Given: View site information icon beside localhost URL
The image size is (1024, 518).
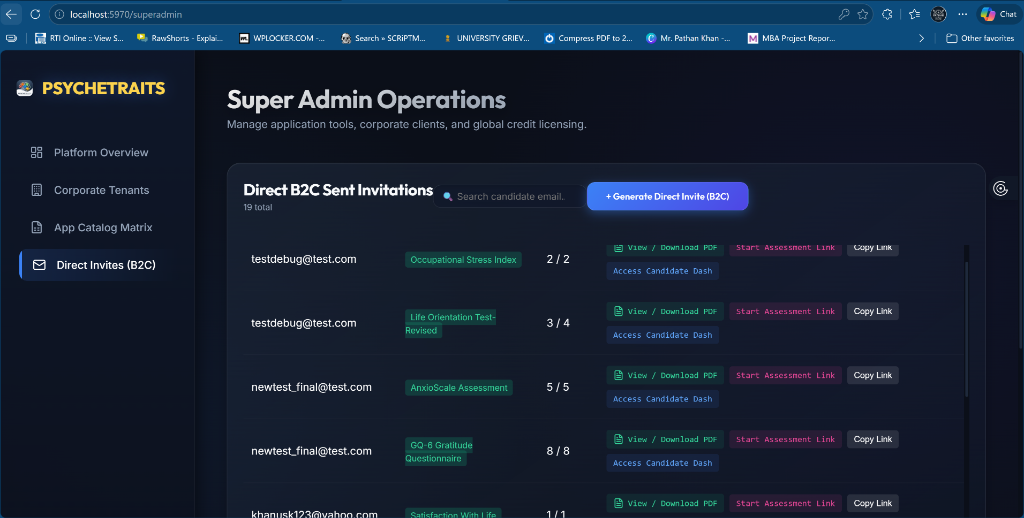Looking at the screenshot, I should 59,14.
